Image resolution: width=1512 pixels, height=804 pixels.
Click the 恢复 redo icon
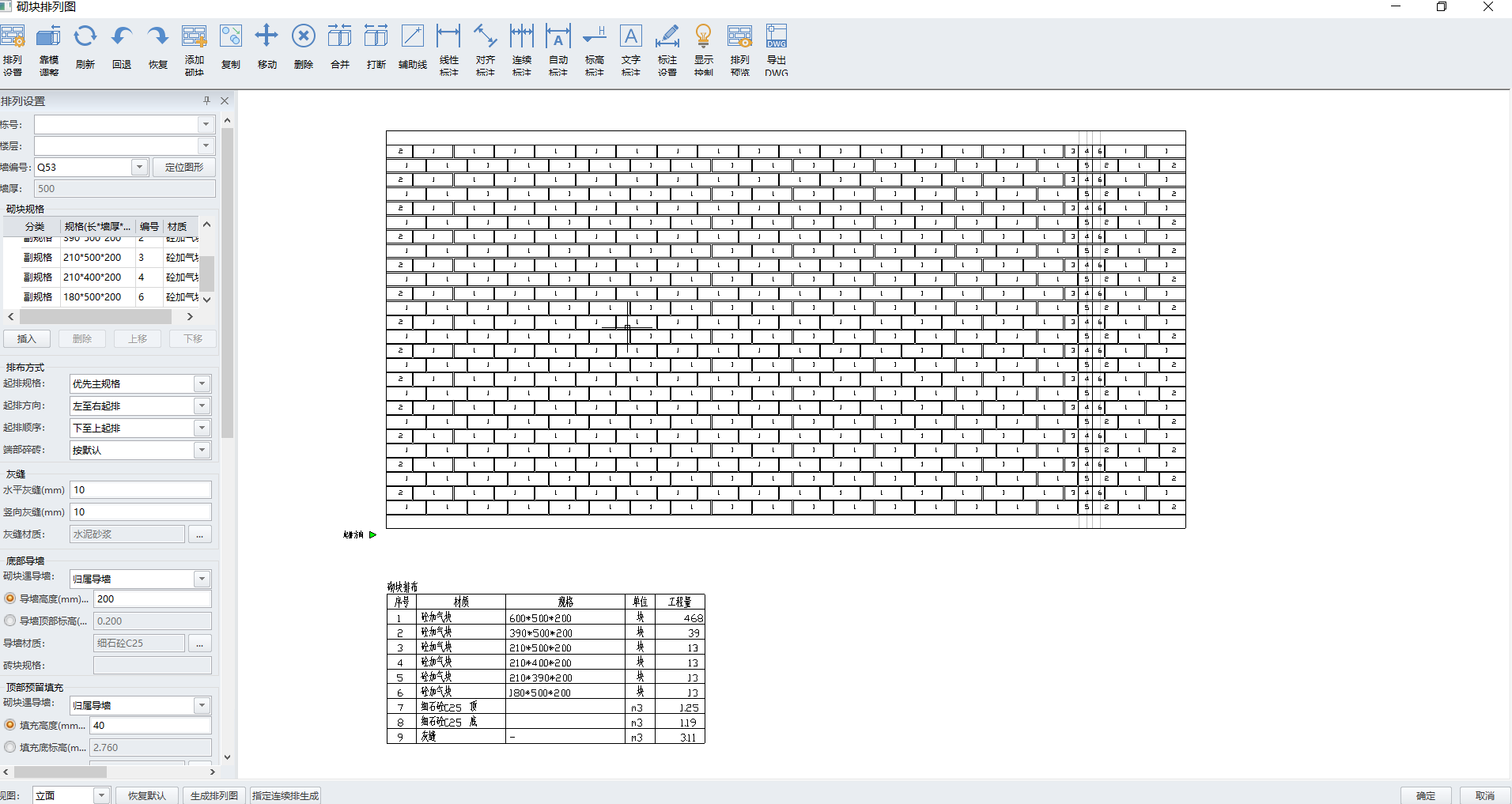(x=158, y=47)
